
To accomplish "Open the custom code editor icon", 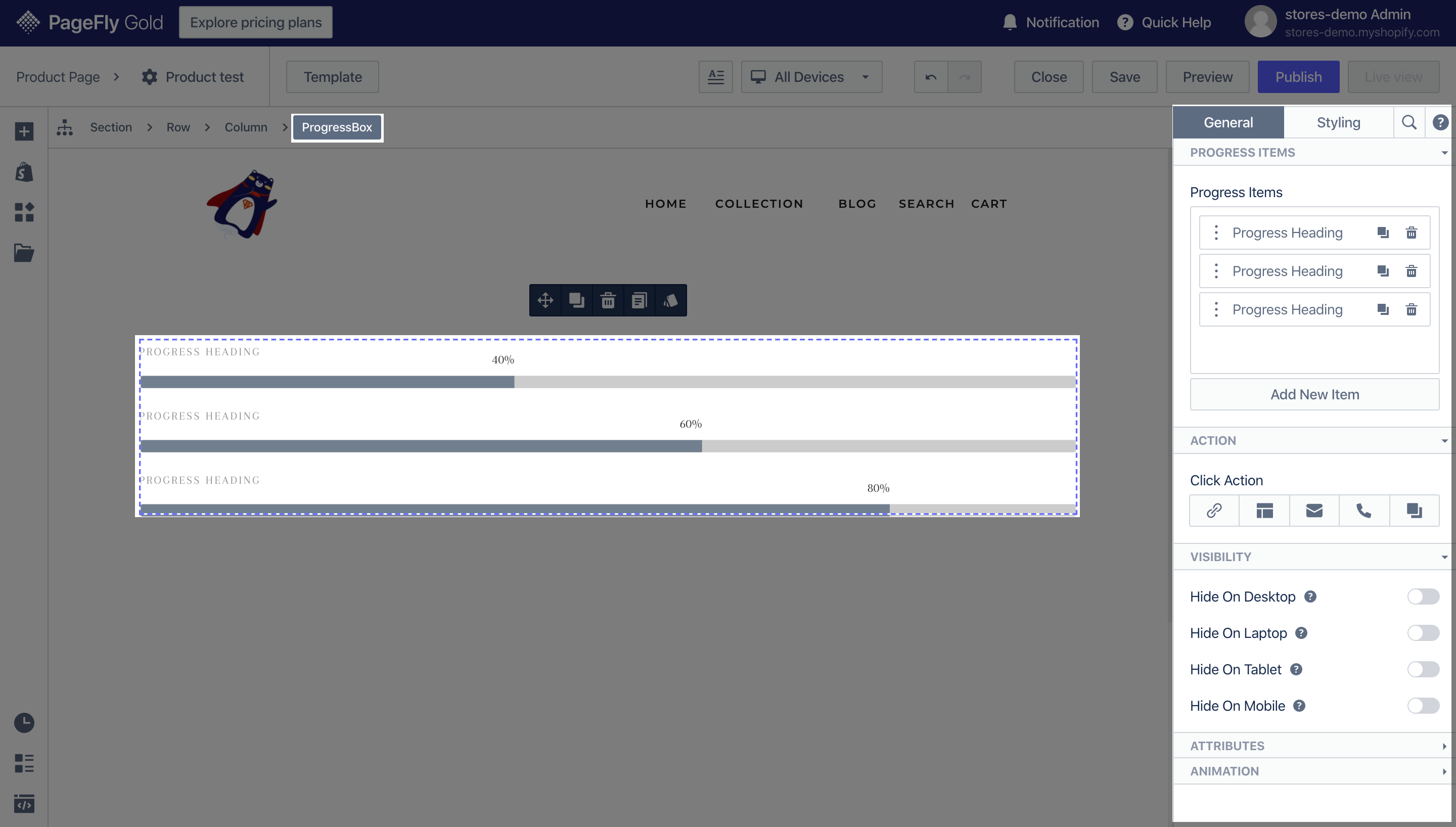I will tap(24, 803).
